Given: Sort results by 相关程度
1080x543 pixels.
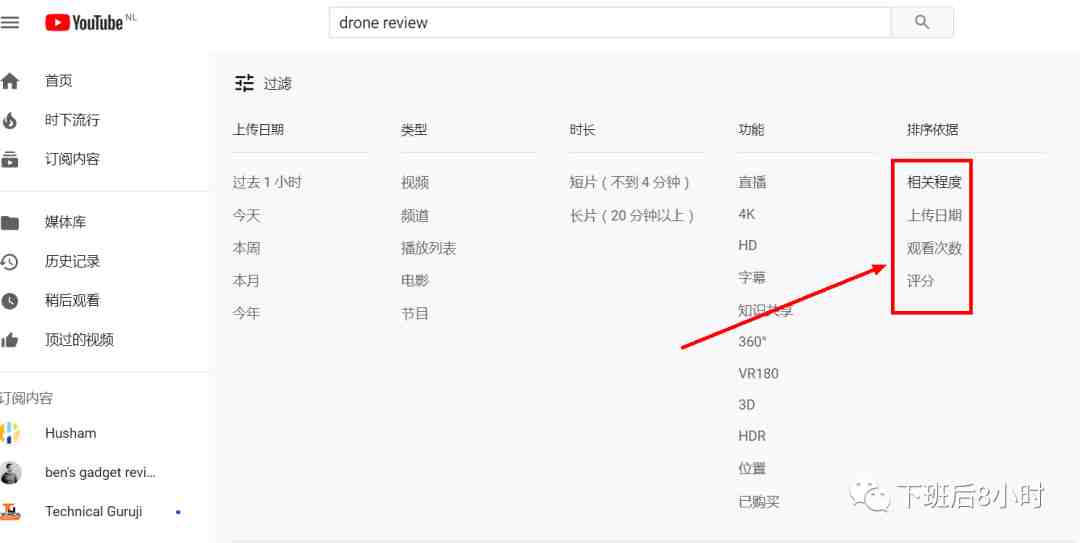Looking at the screenshot, I should pos(934,183).
